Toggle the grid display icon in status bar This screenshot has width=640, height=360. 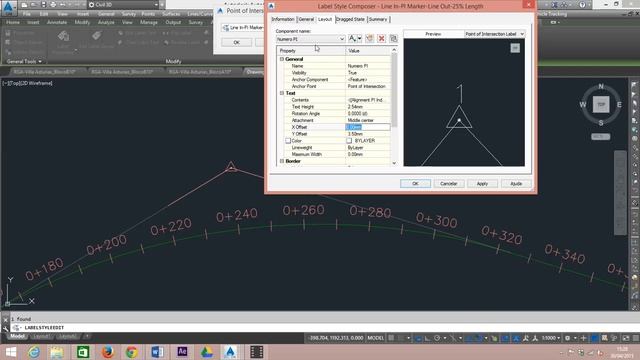point(391,338)
